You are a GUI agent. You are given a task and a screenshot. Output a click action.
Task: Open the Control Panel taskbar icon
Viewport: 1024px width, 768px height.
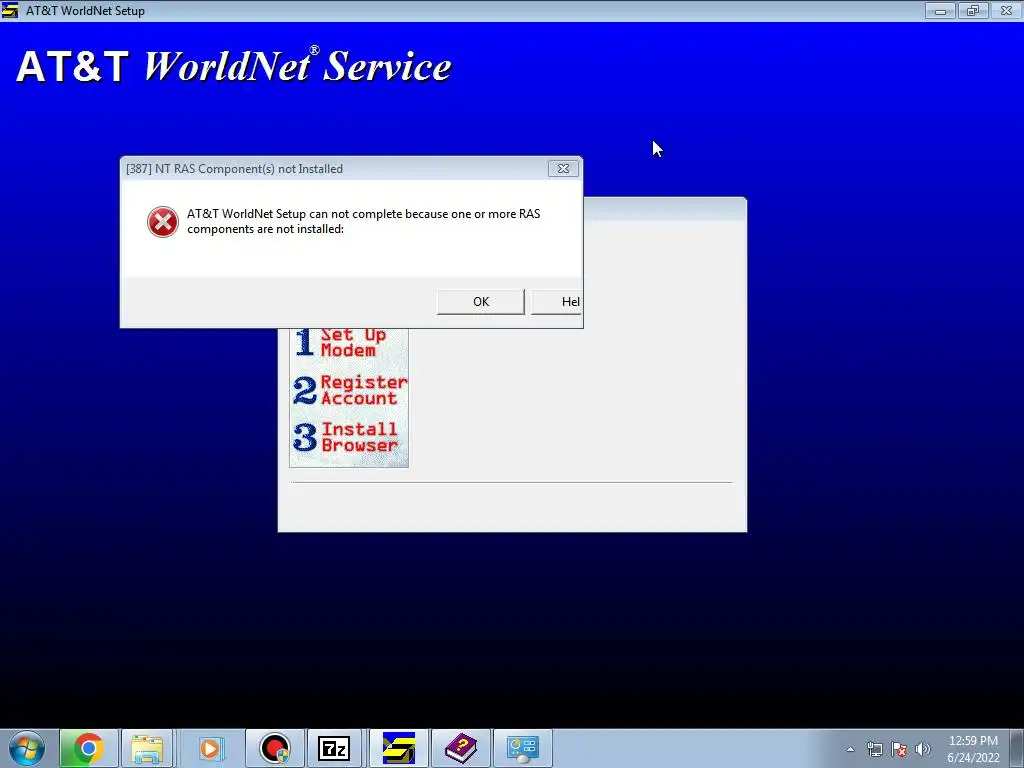click(x=522, y=748)
